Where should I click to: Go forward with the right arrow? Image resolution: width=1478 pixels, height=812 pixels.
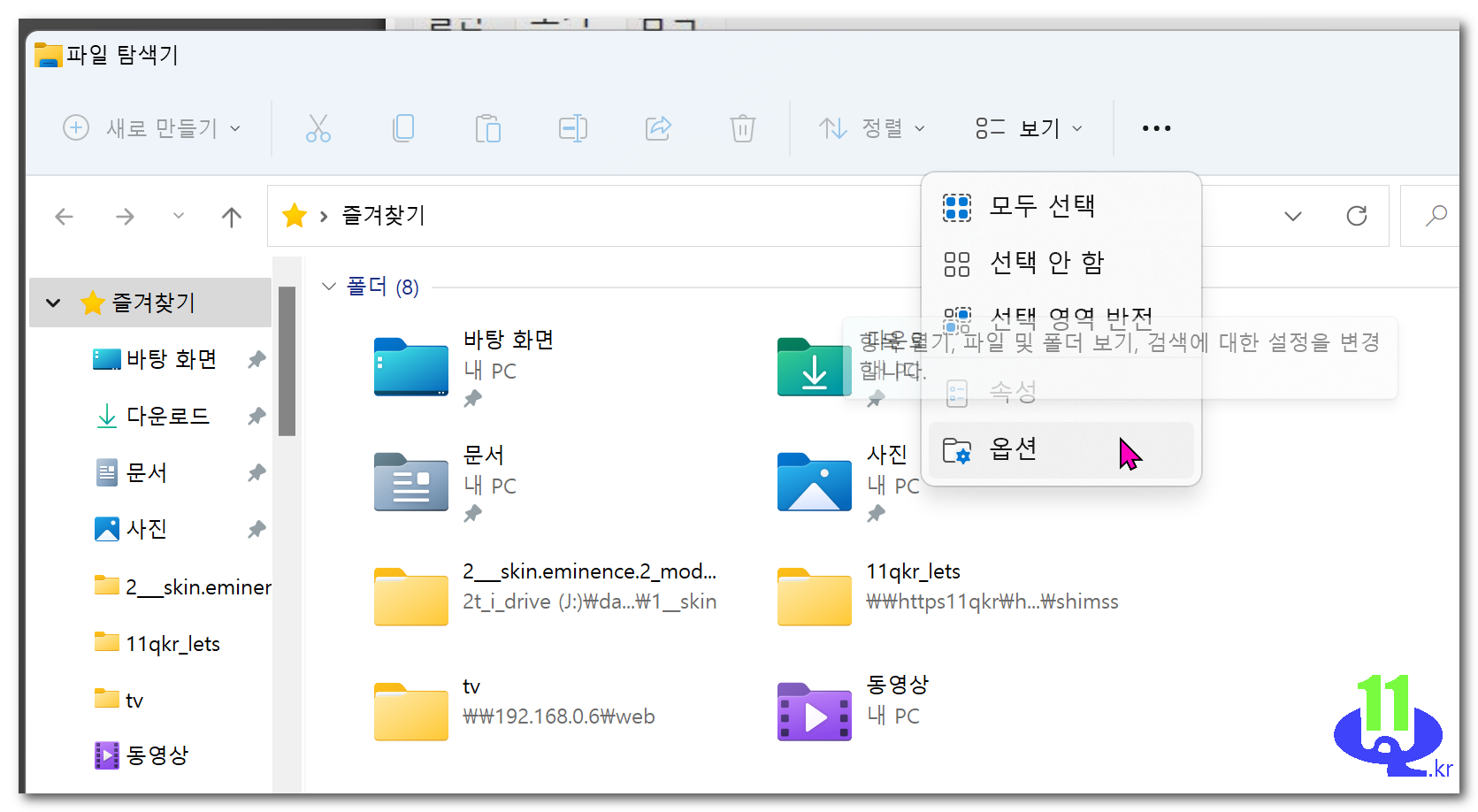125,216
